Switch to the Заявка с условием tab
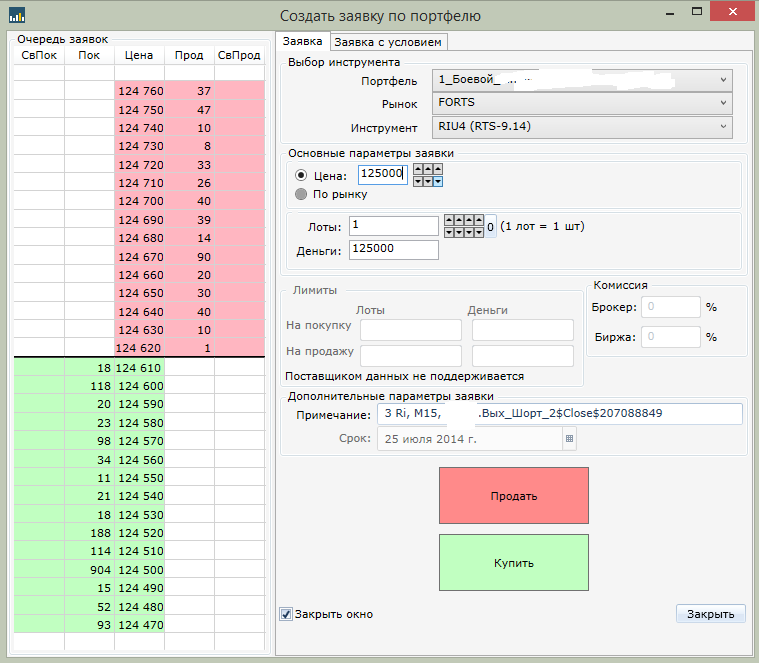The image size is (759, 663). point(388,42)
